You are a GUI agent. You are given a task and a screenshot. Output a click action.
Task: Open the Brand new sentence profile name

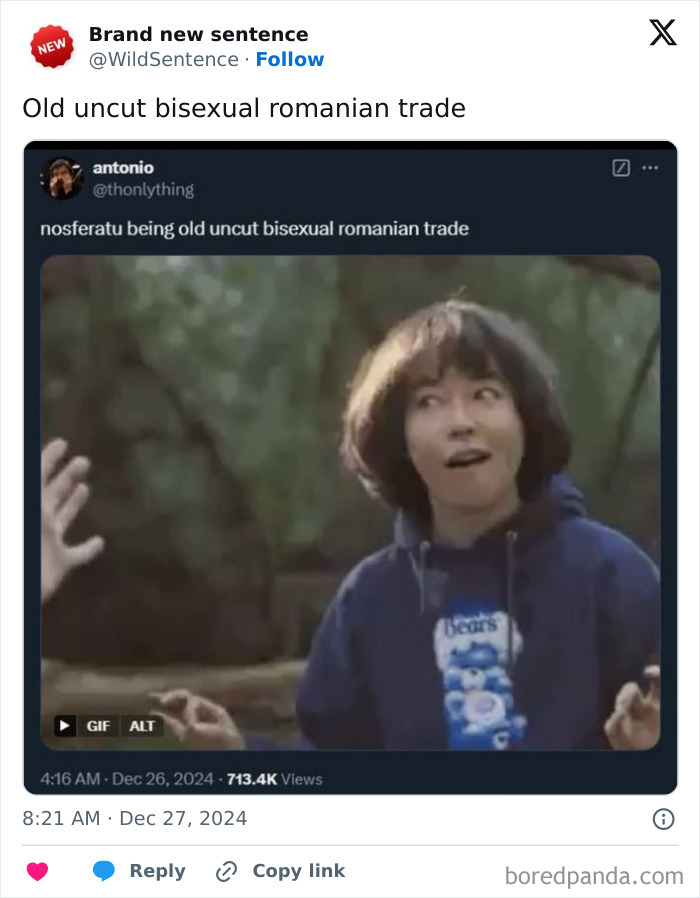click(x=198, y=34)
